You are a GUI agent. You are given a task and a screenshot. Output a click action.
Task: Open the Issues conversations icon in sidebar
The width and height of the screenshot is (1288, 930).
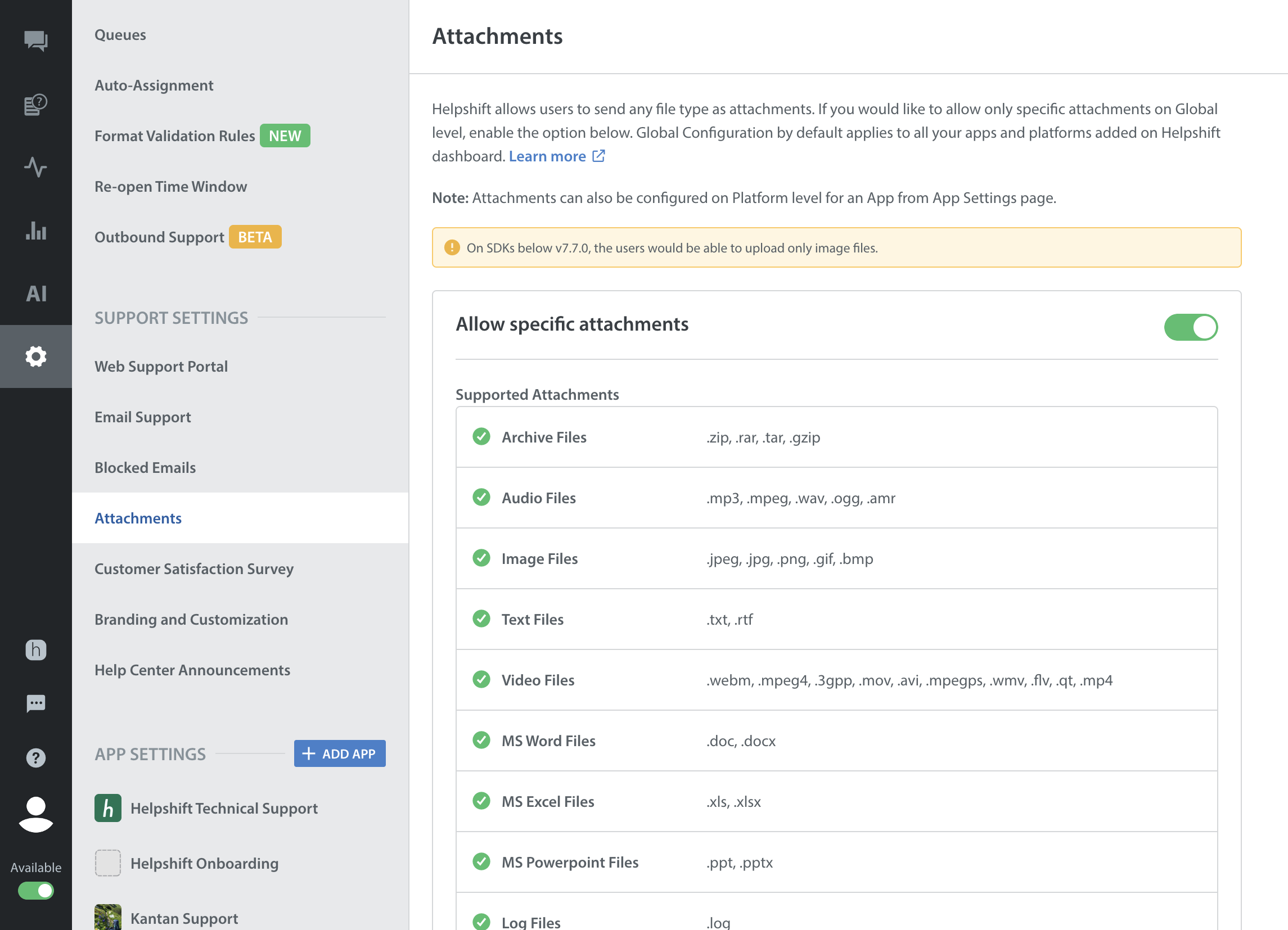[x=36, y=40]
